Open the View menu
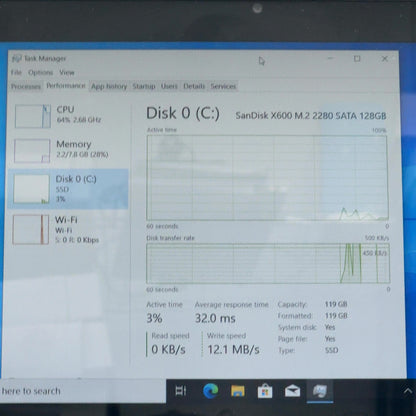Image resolution: width=416 pixels, height=416 pixels. (x=67, y=72)
